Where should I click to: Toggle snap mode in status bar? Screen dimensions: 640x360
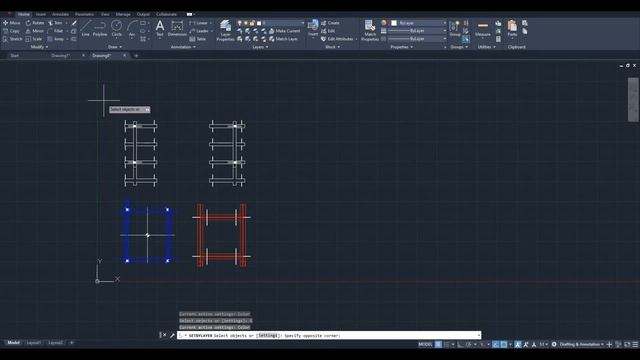coord(447,344)
